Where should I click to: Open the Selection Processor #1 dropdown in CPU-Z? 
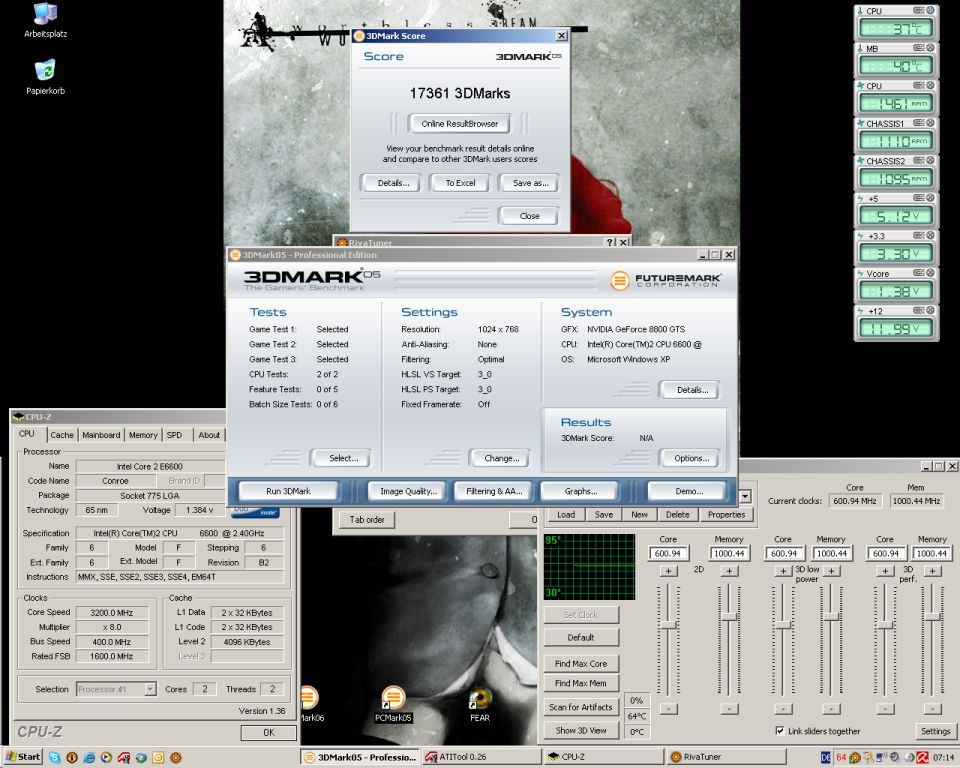116,689
